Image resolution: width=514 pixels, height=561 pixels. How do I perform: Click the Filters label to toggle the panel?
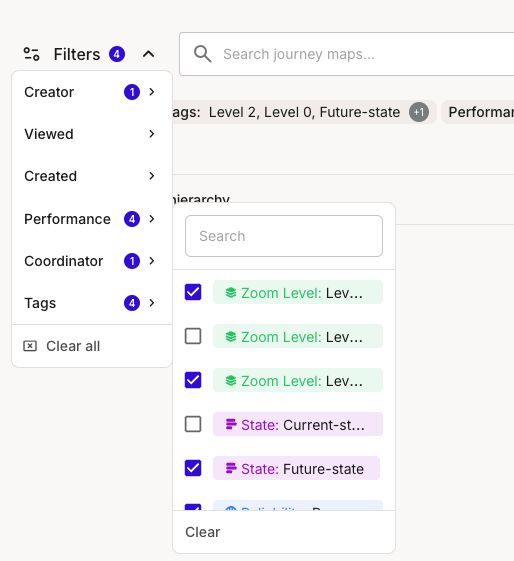(77, 54)
